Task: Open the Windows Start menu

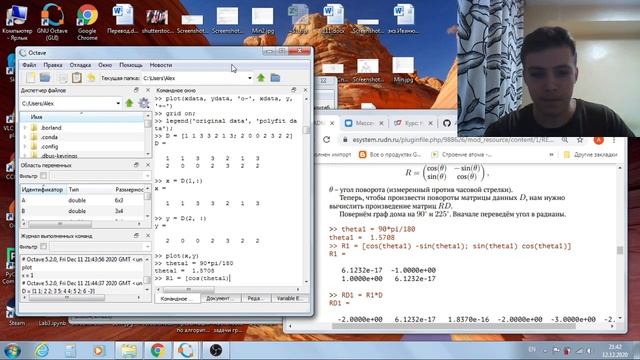Action: pos(12,350)
